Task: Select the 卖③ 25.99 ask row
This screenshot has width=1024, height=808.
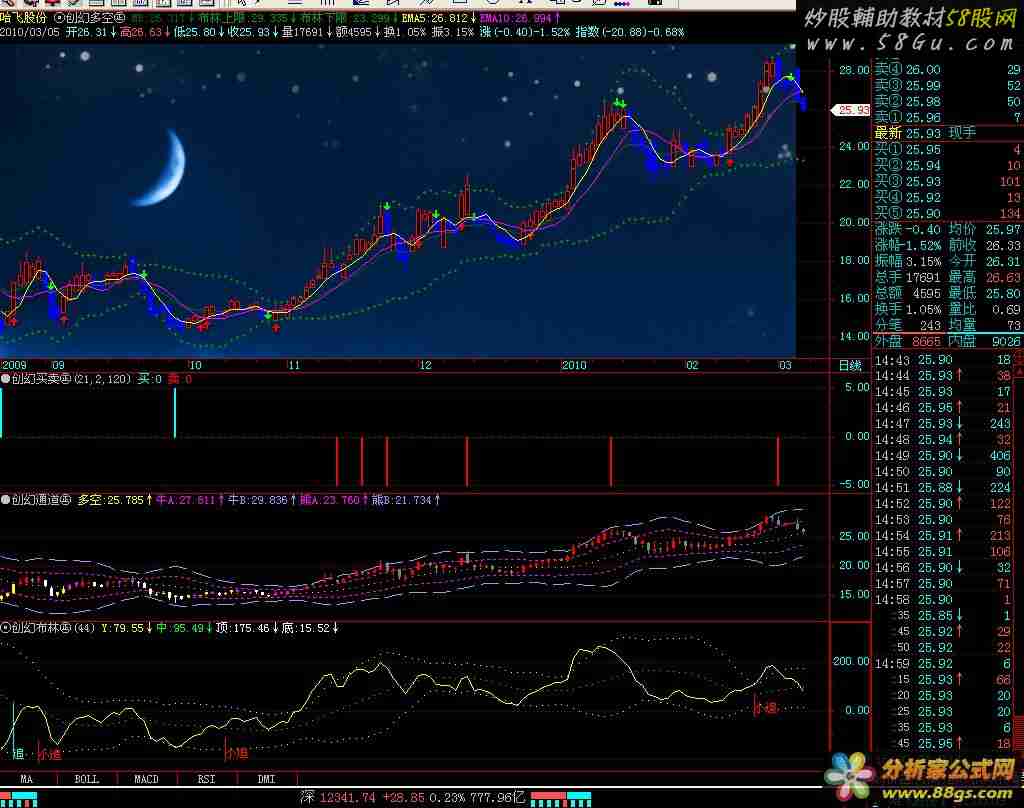Action: (x=948, y=86)
